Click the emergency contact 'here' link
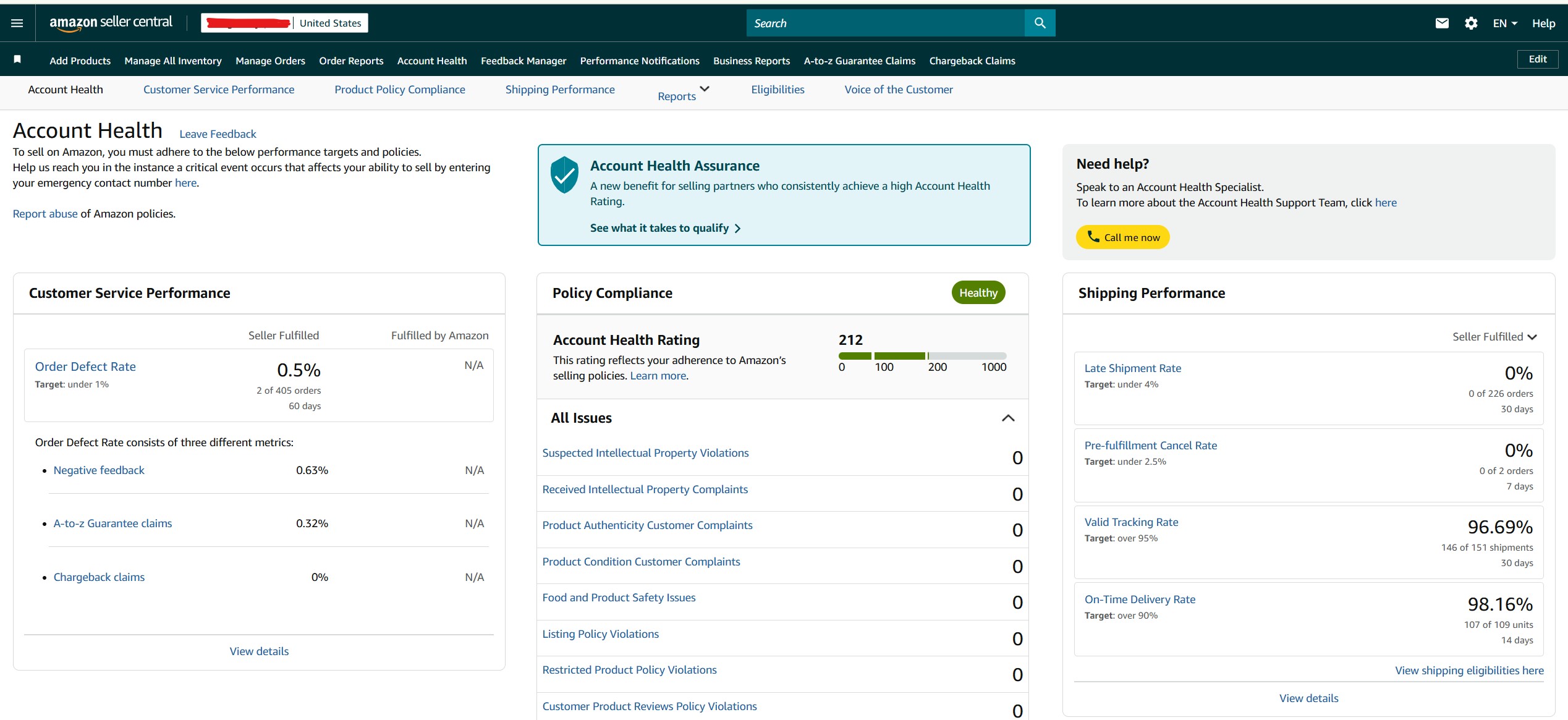Image resolution: width=1568 pixels, height=720 pixels. click(x=185, y=183)
